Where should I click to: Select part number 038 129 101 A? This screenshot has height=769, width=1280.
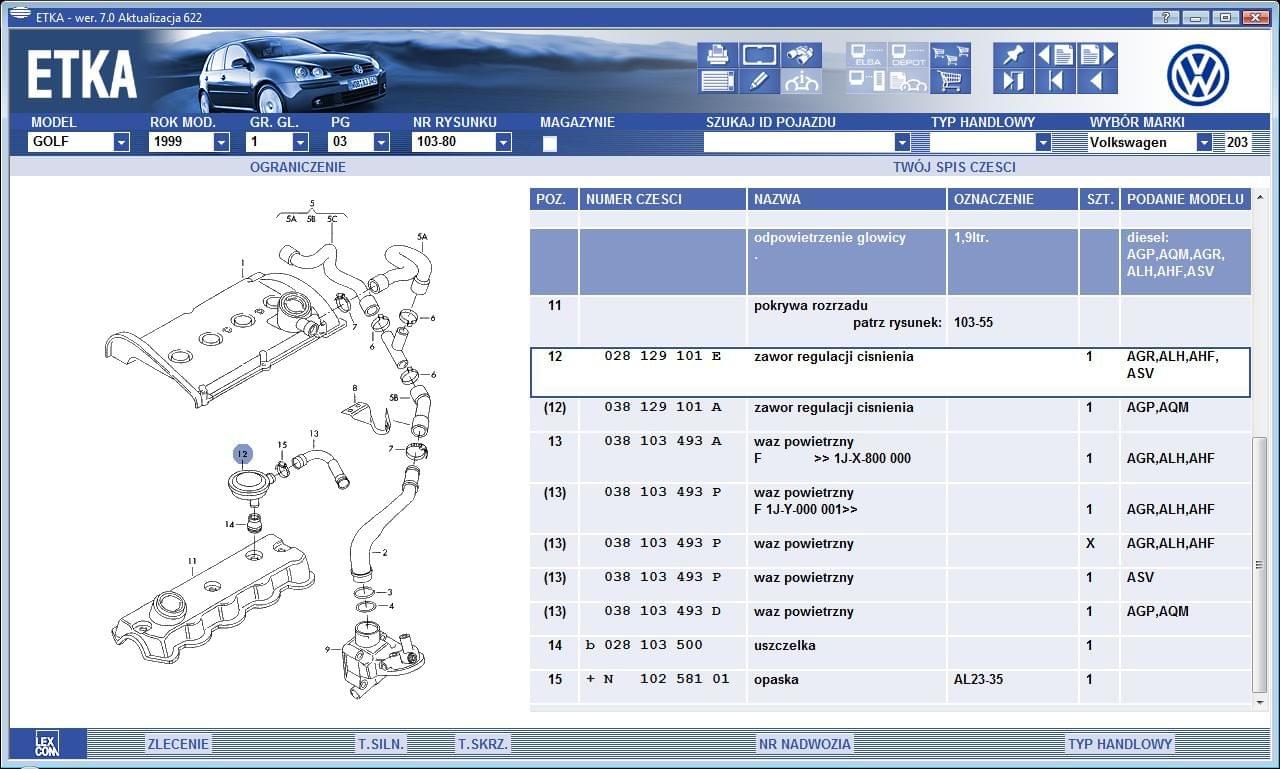pos(662,408)
